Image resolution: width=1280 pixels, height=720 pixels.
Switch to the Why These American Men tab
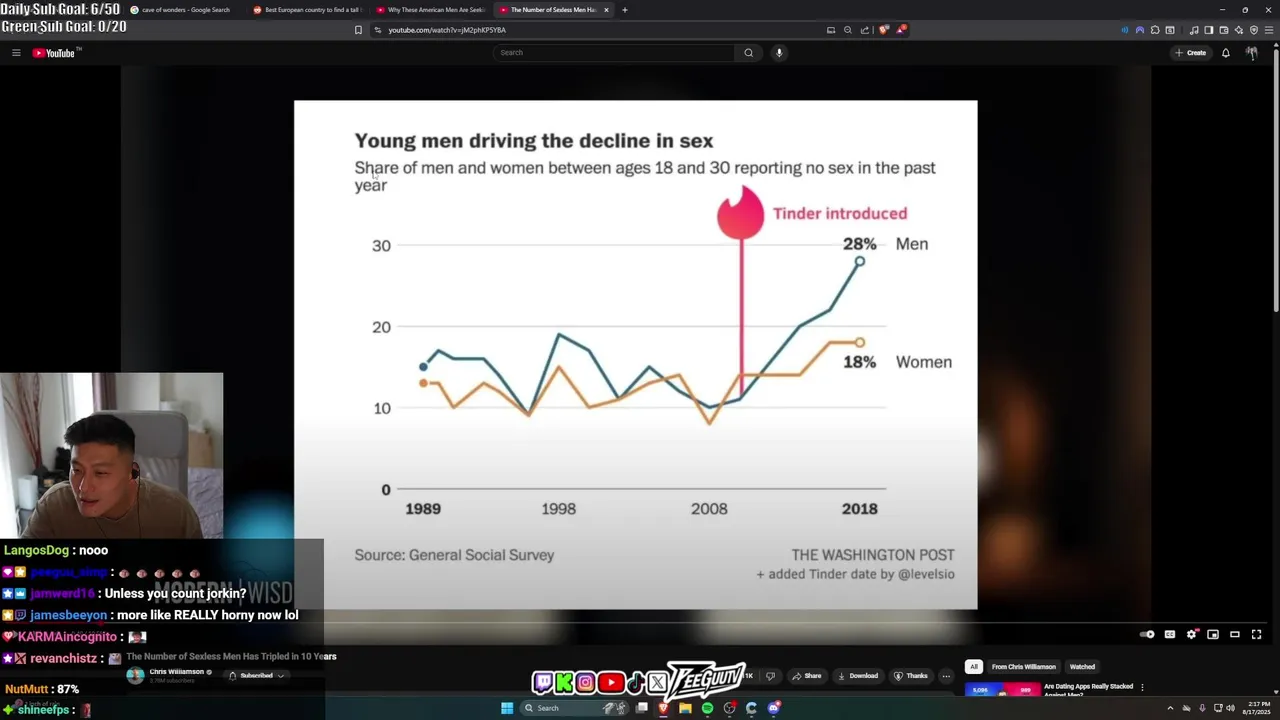(430, 10)
